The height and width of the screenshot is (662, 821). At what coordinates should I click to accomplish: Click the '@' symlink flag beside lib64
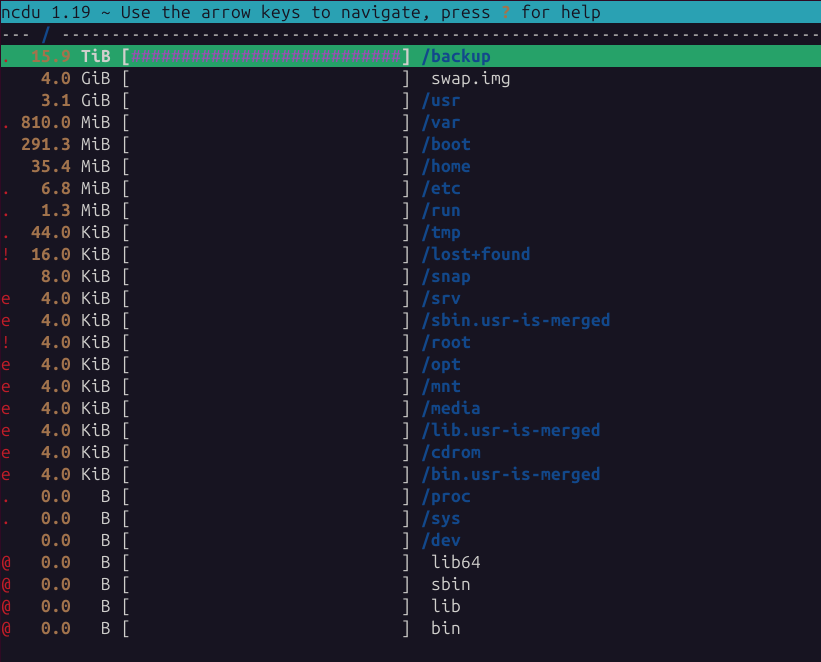tap(6, 563)
